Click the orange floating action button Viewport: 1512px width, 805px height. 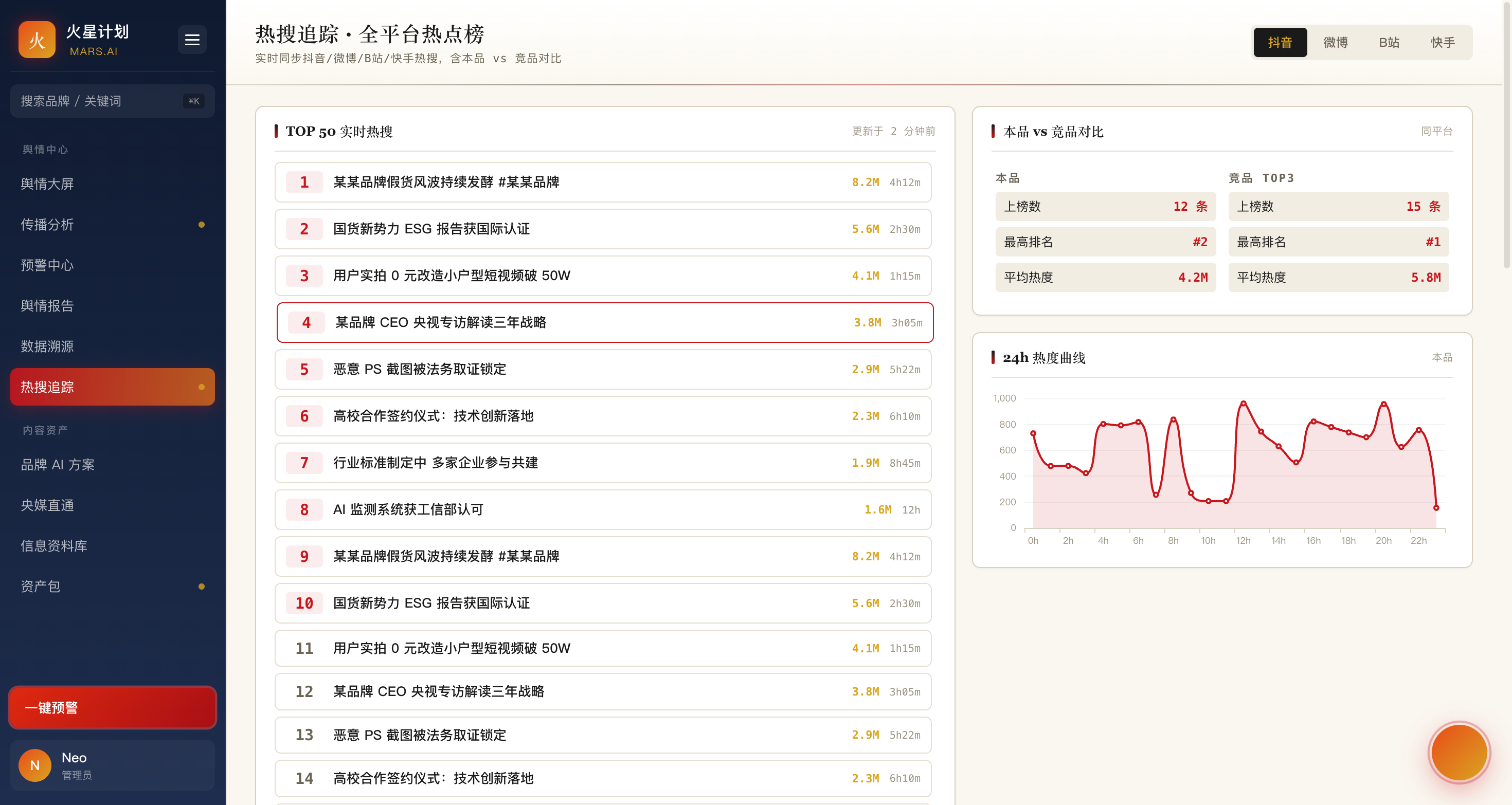coord(1459,752)
